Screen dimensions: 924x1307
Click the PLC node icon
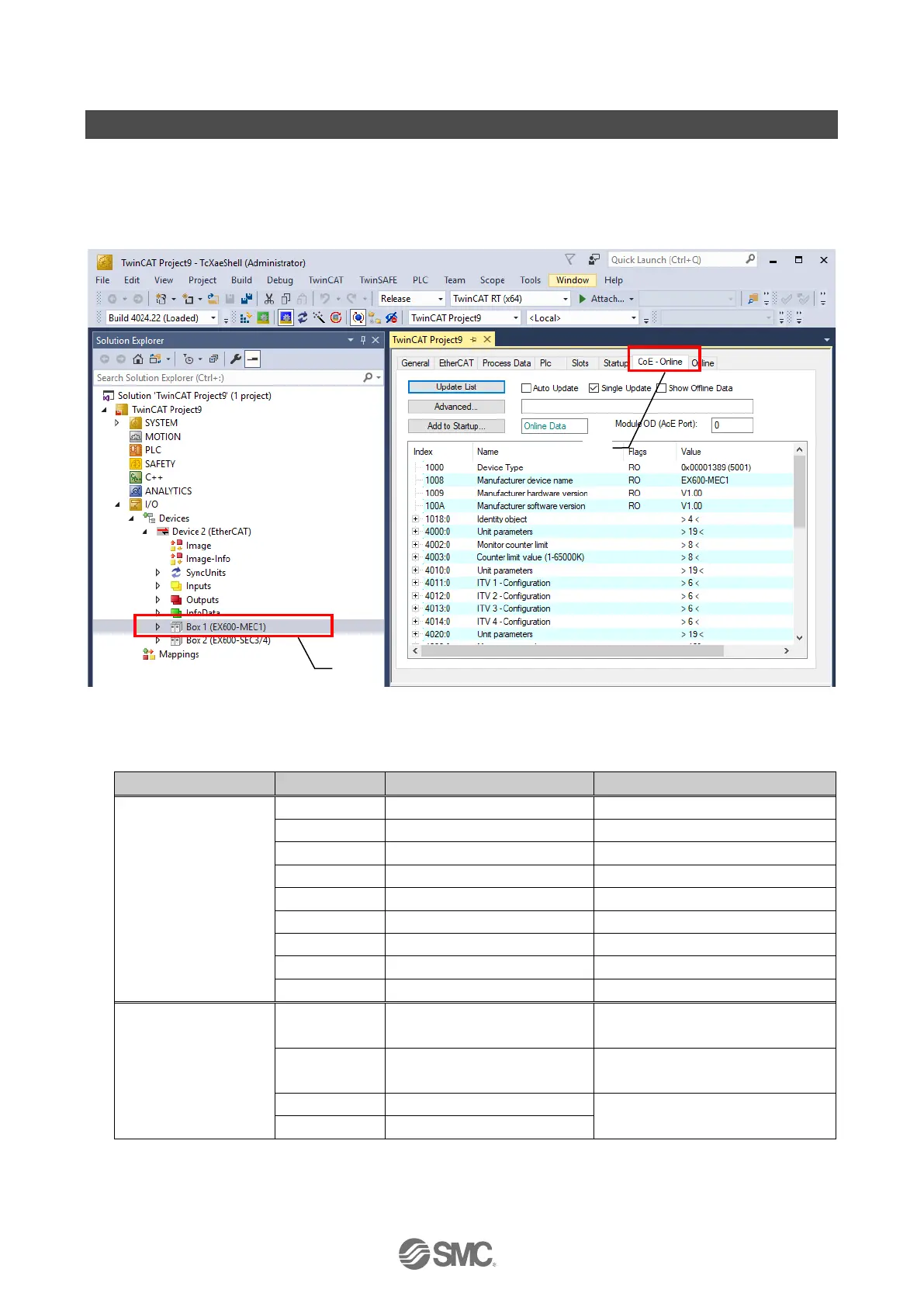click(x=136, y=450)
